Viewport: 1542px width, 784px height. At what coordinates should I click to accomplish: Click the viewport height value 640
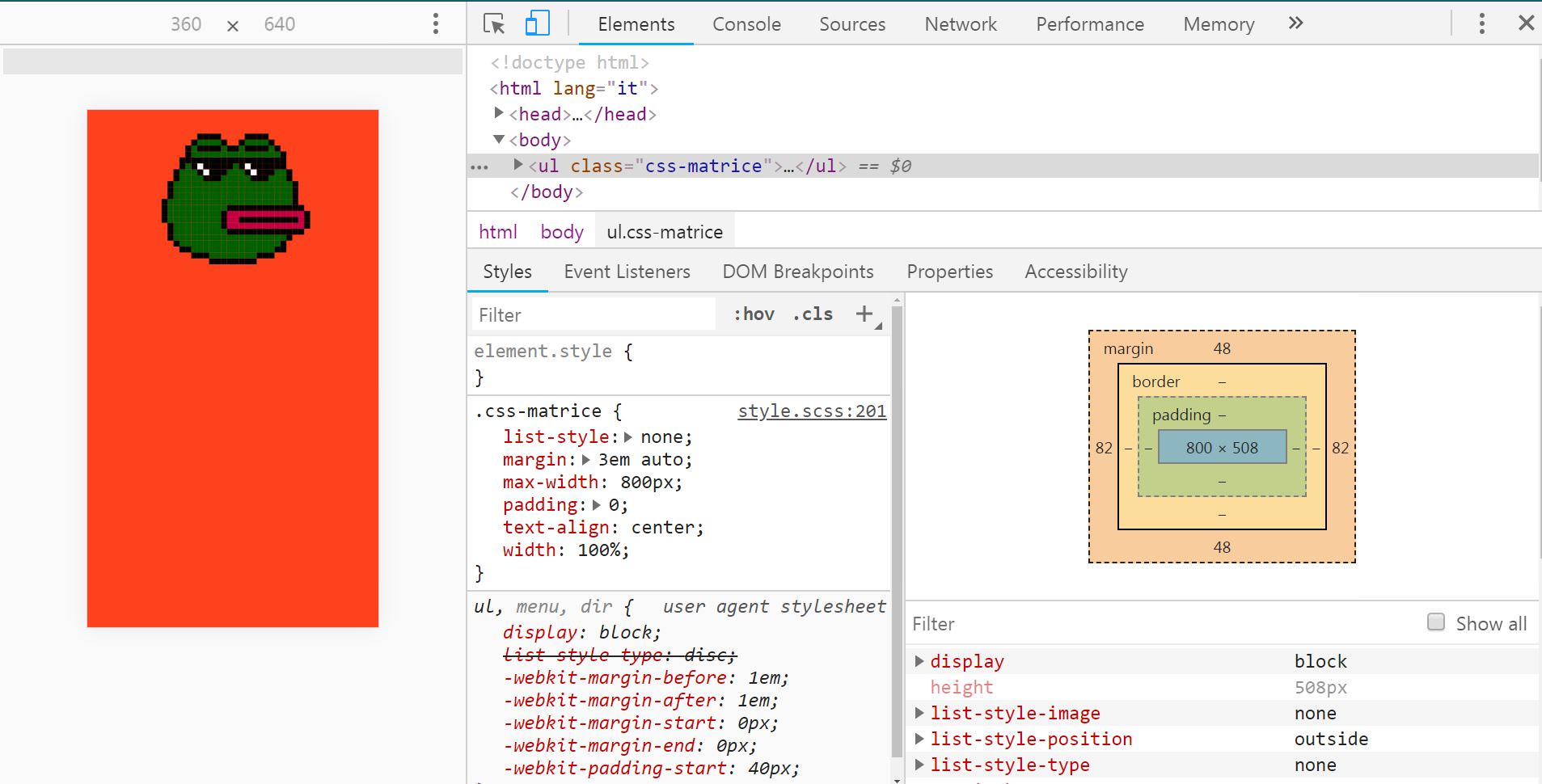[x=279, y=24]
